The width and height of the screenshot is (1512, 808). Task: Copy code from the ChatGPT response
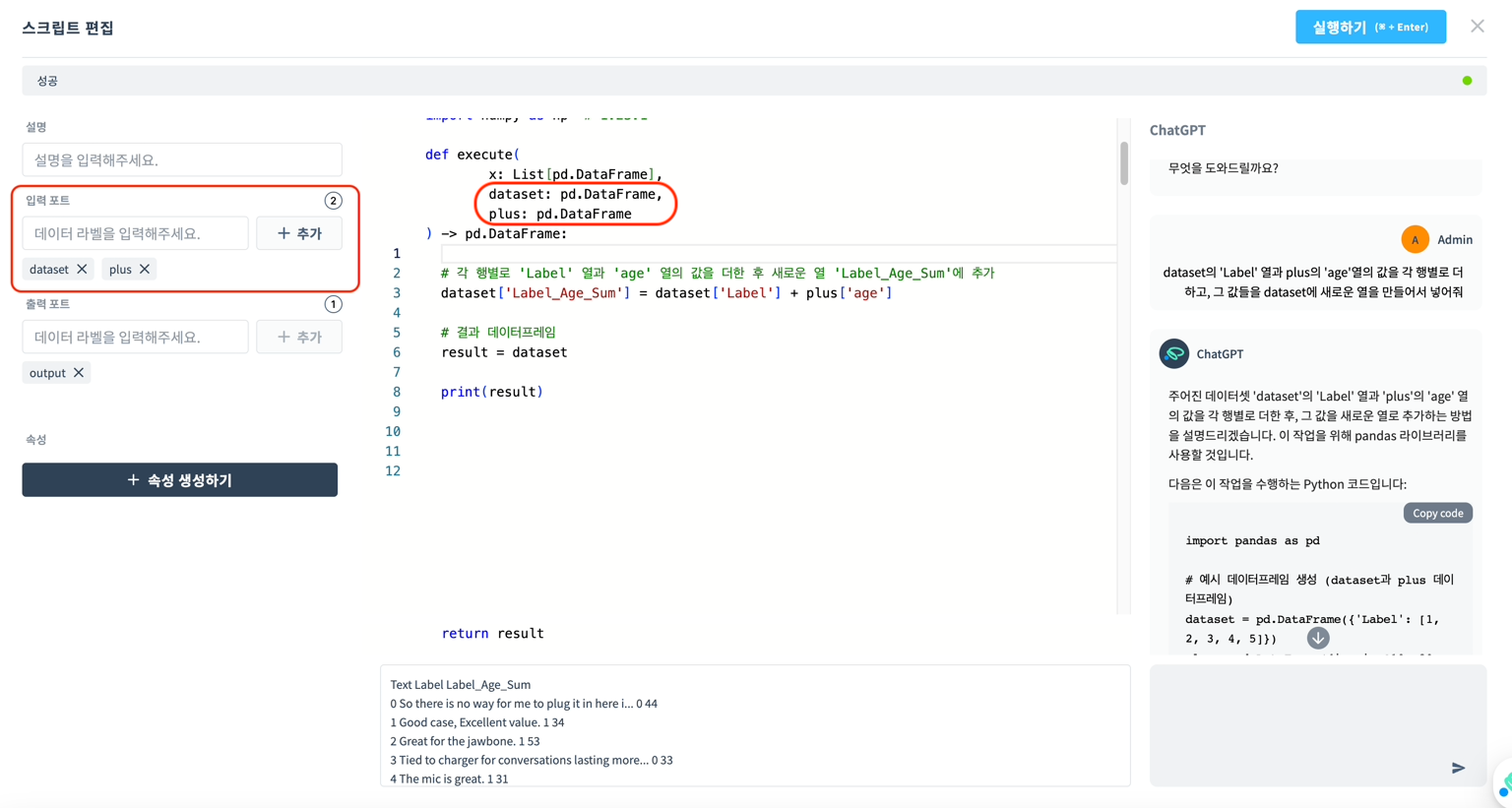click(x=1437, y=513)
